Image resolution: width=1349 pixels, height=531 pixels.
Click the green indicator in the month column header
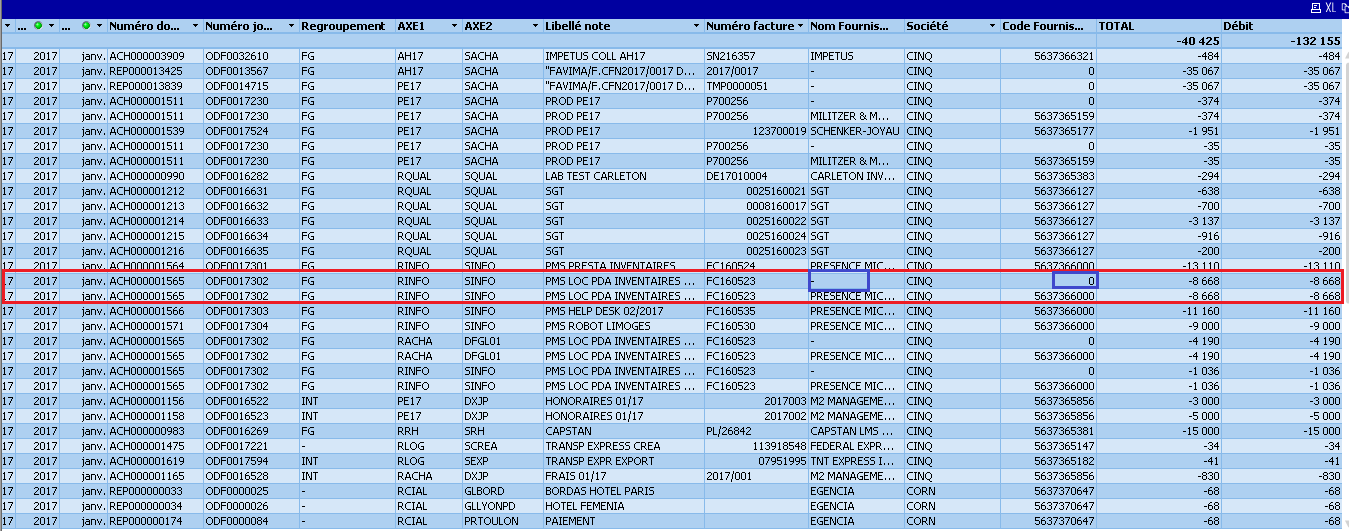tap(86, 25)
